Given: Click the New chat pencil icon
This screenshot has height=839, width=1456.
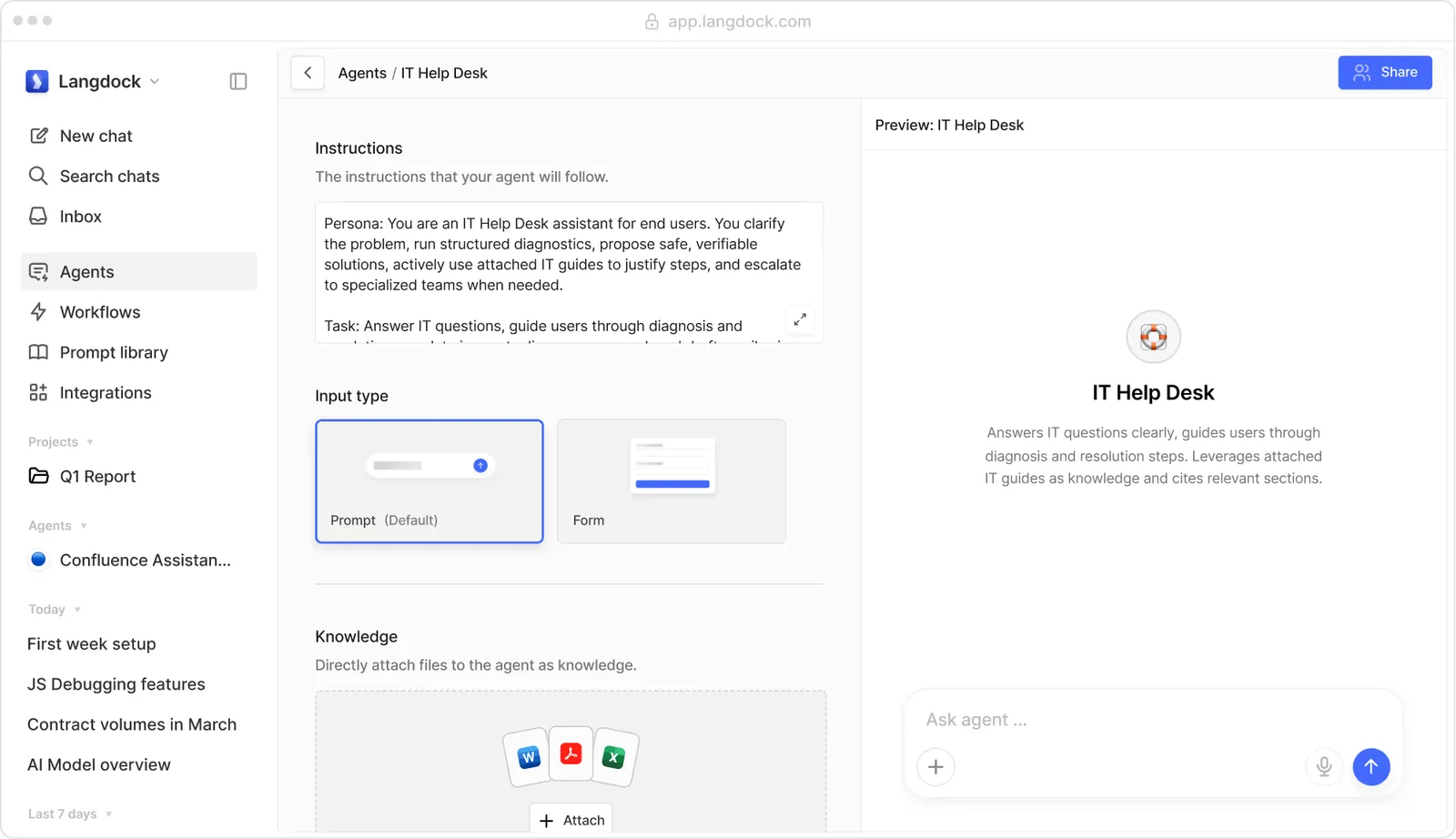Looking at the screenshot, I should pyautogui.click(x=38, y=136).
